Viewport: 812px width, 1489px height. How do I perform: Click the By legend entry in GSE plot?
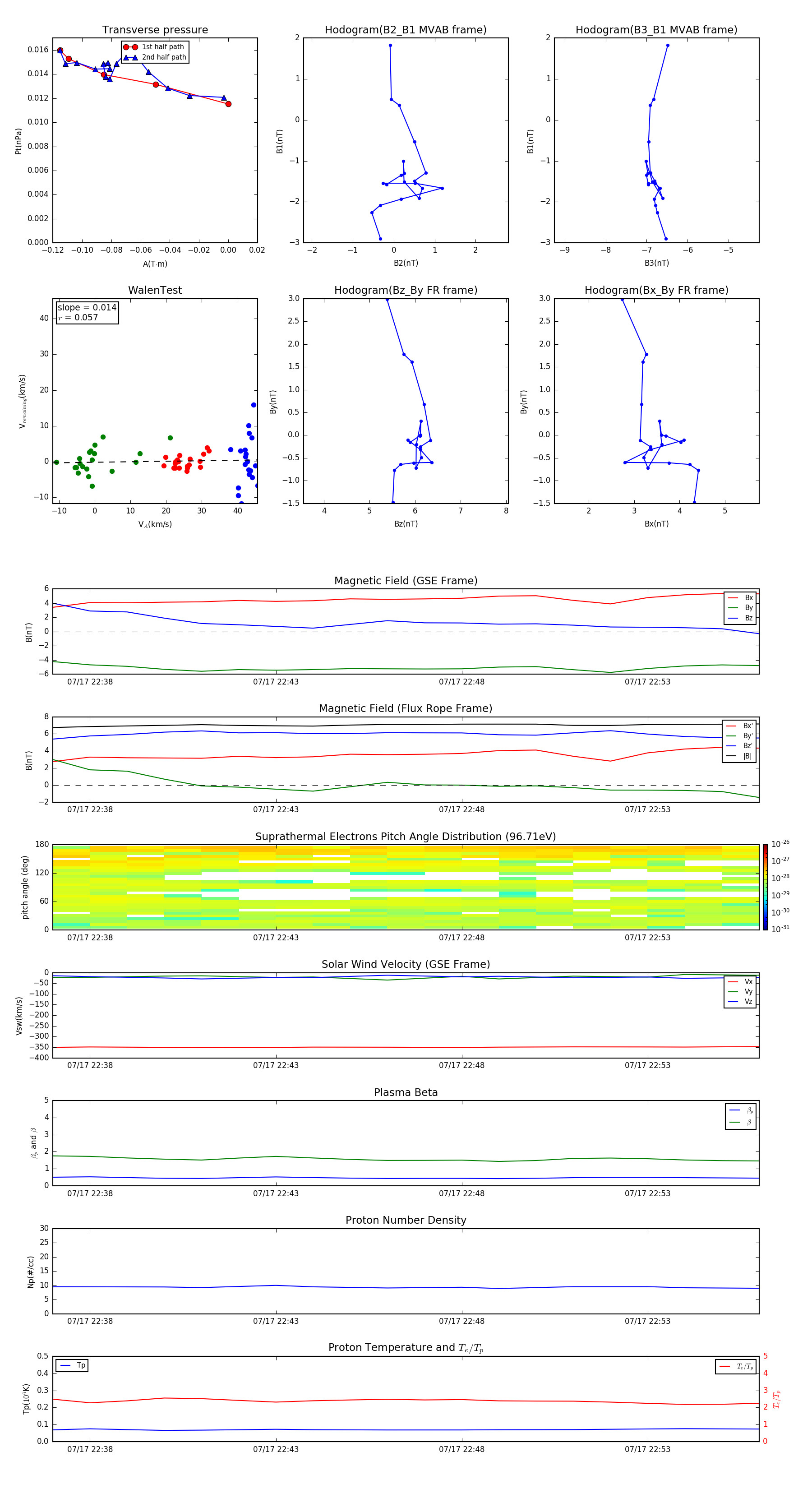click(740, 607)
